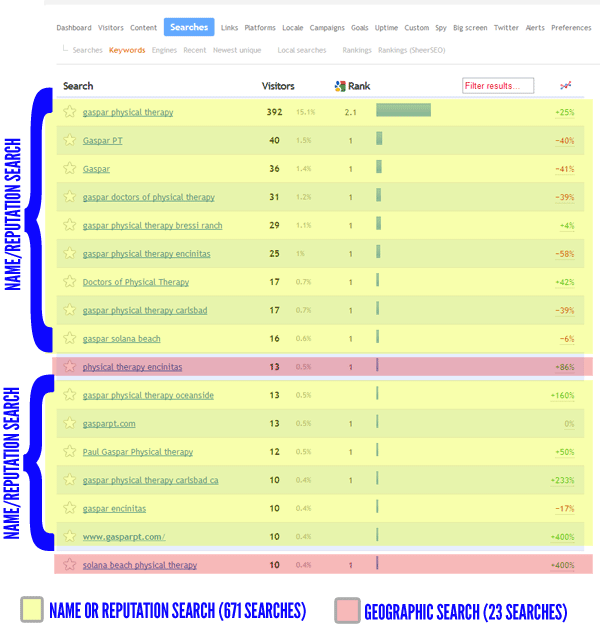
Task: Star 'gaspar physical therapy encinitas' row
Action: 69,253
